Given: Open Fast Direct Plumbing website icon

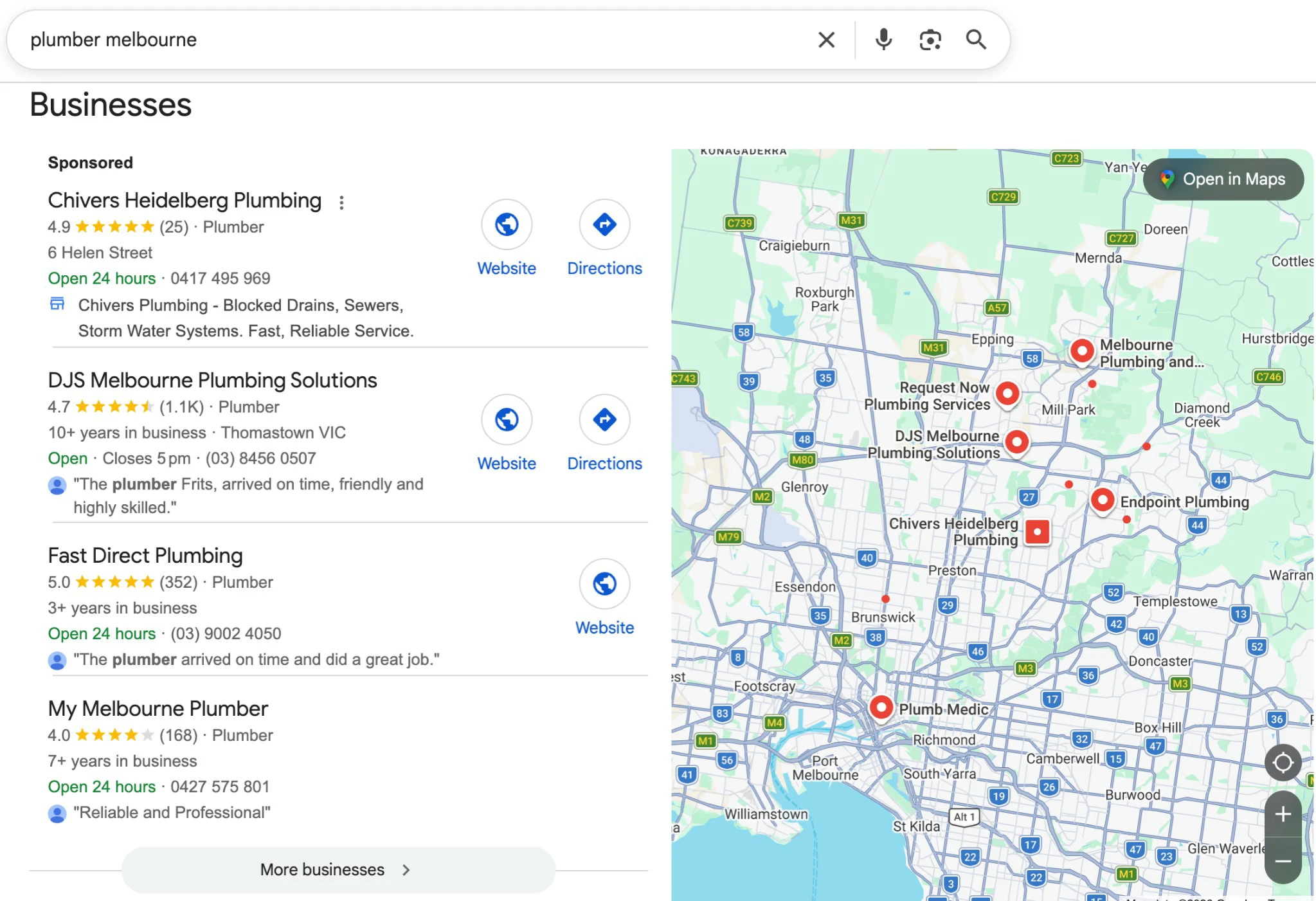Looking at the screenshot, I should pyautogui.click(x=604, y=584).
